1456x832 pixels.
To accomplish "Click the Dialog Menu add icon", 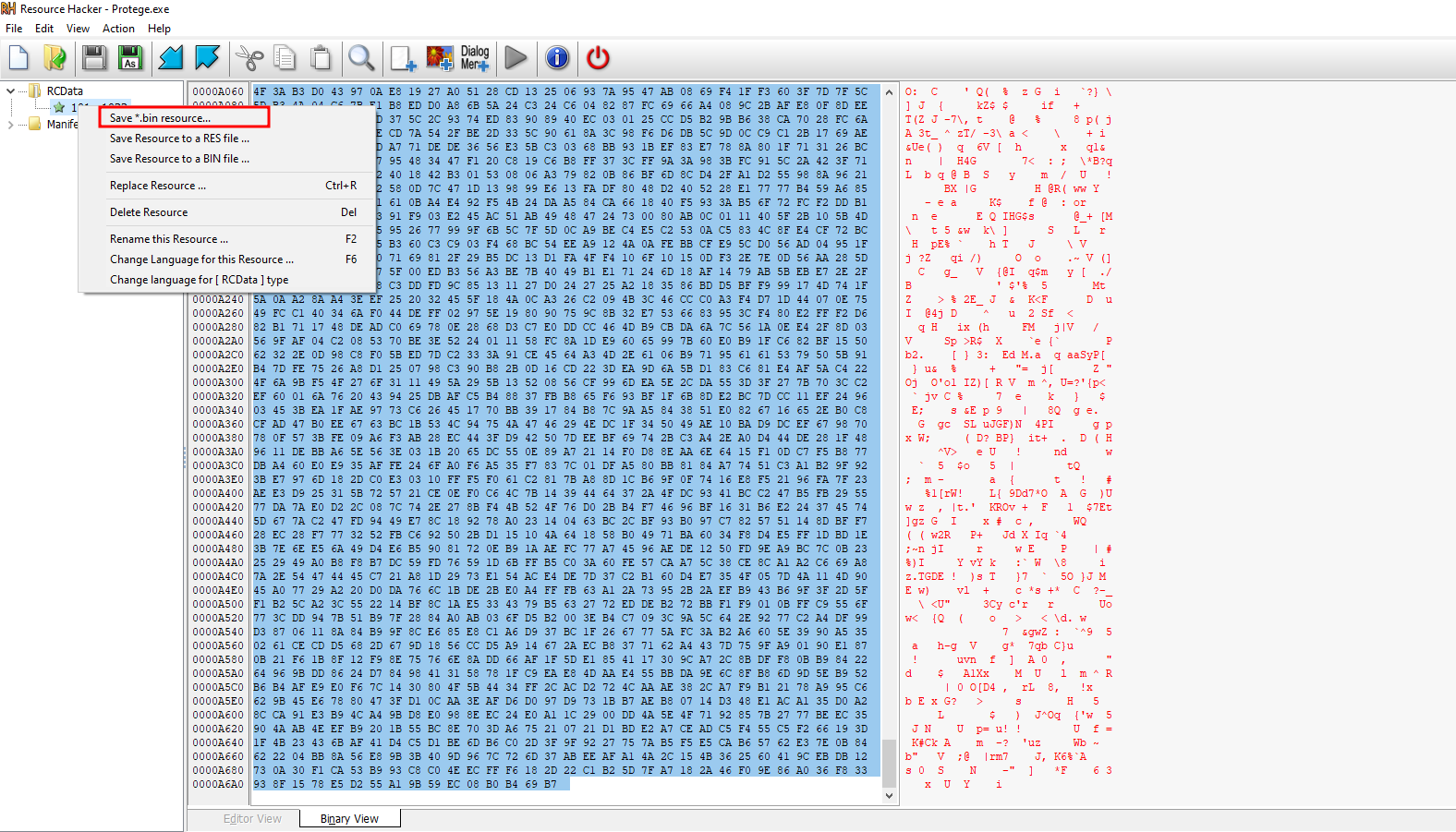I will coord(475,58).
